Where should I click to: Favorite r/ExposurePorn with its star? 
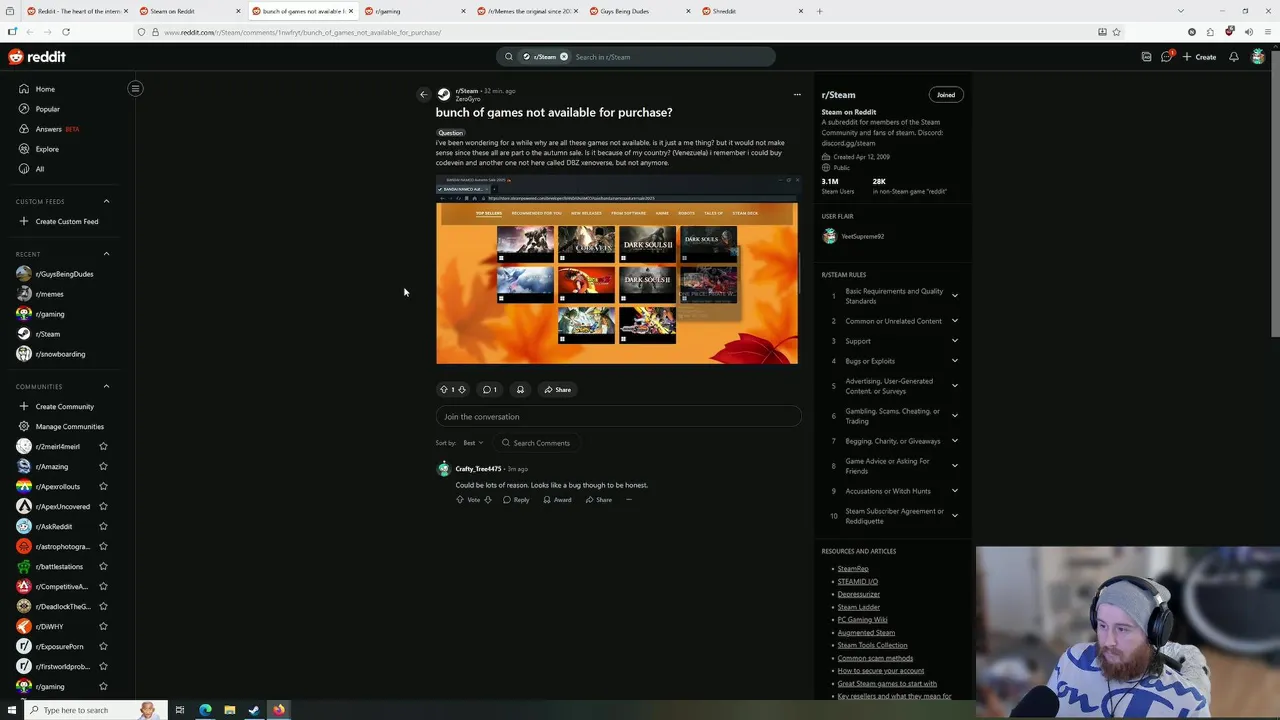pyautogui.click(x=103, y=646)
